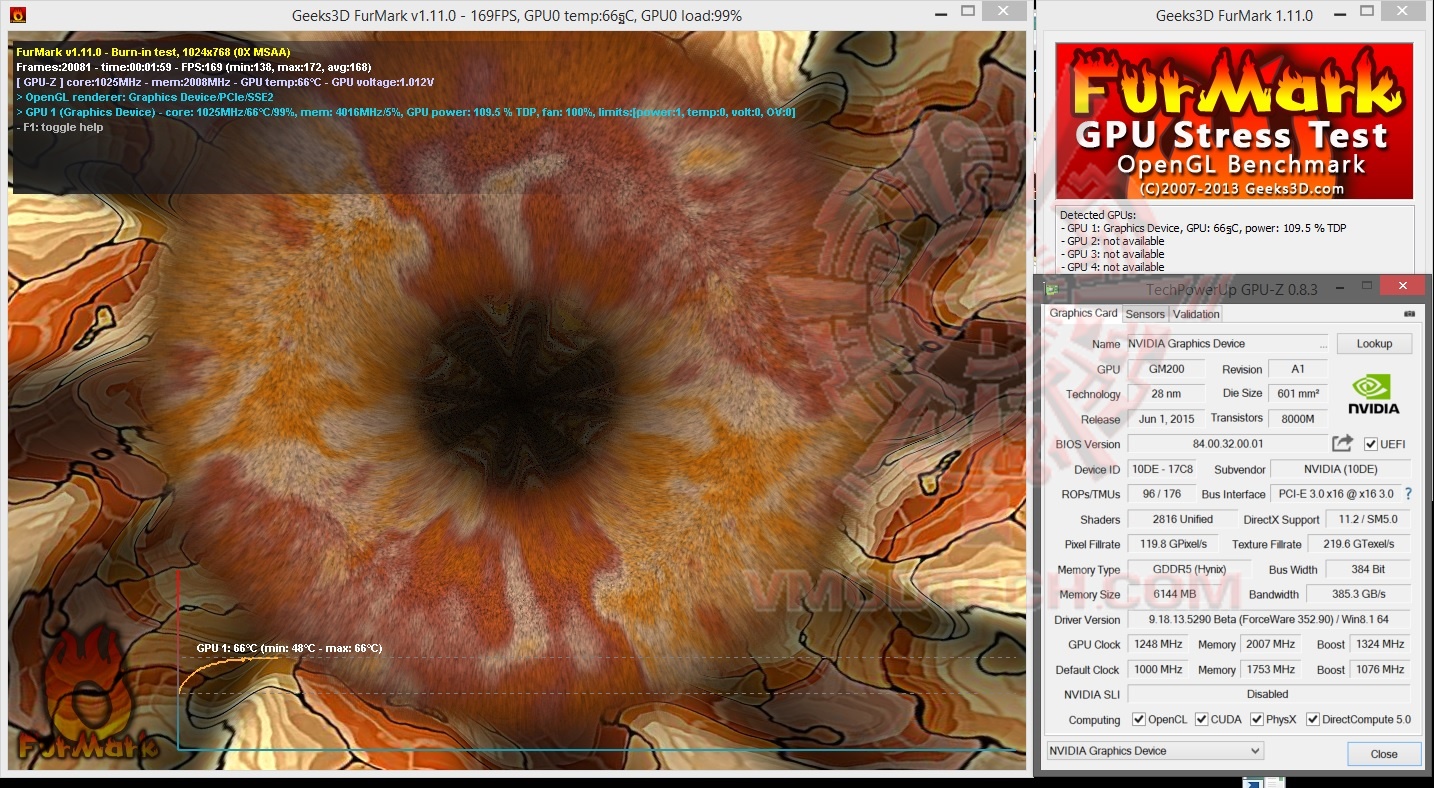Toggle the PhysX checkbox
Image resolution: width=1434 pixels, height=788 pixels.
click(x=1256, y=719)
